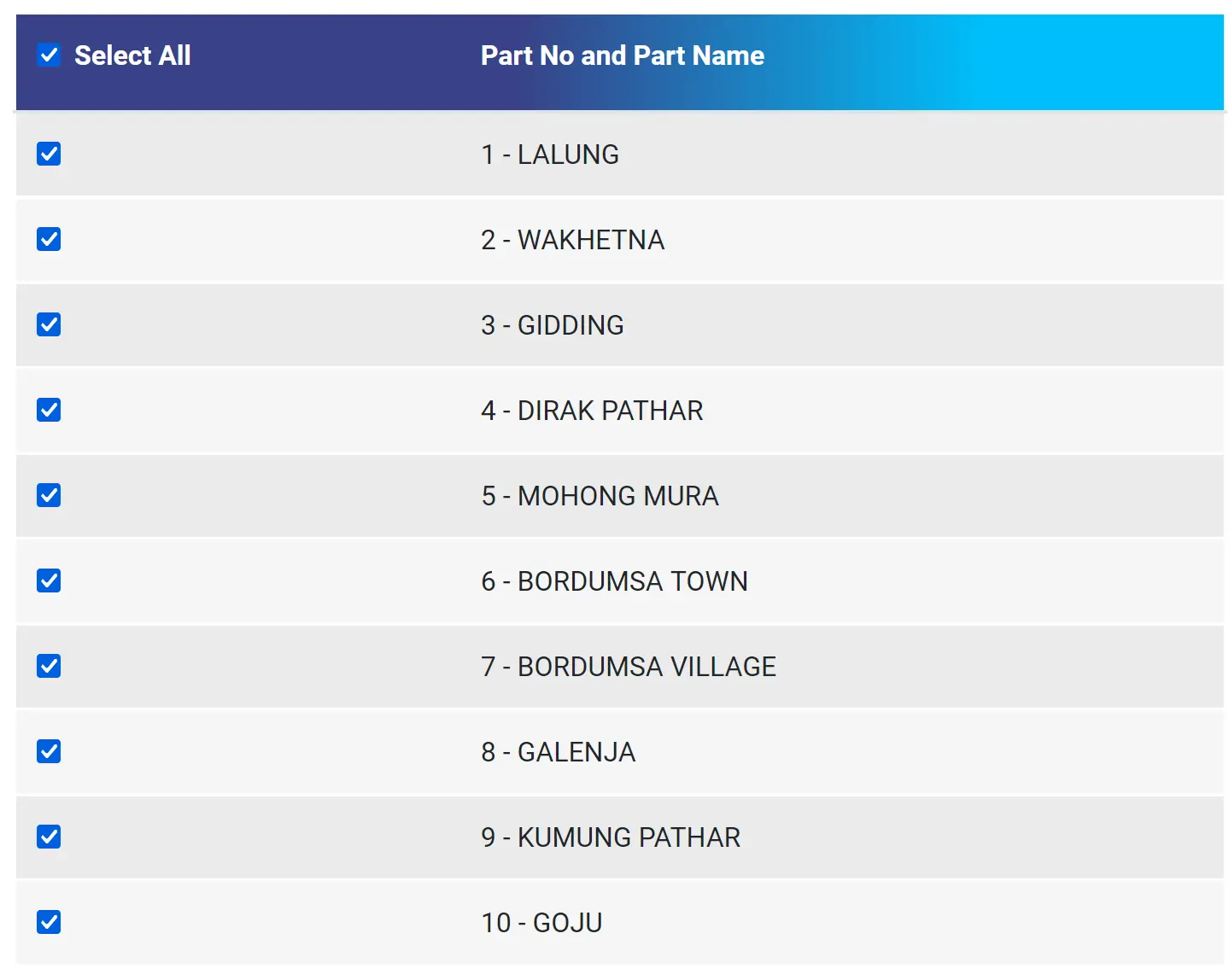The image size is (1229, 980).
Task: Uncheck the checkbox for 5 - MOHONG MURA
Action: click(x=49, y=495)
